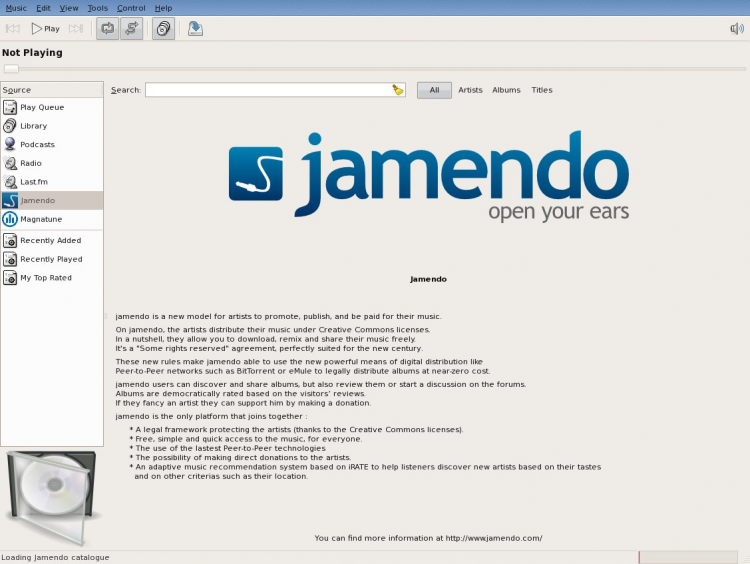
Task: Start playback with the Play button
Action: click(46, 29)
